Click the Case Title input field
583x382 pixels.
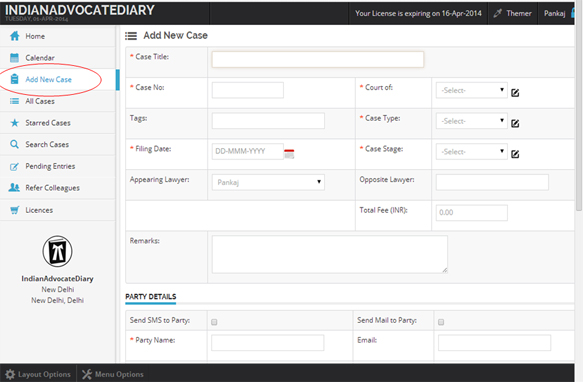318,60
